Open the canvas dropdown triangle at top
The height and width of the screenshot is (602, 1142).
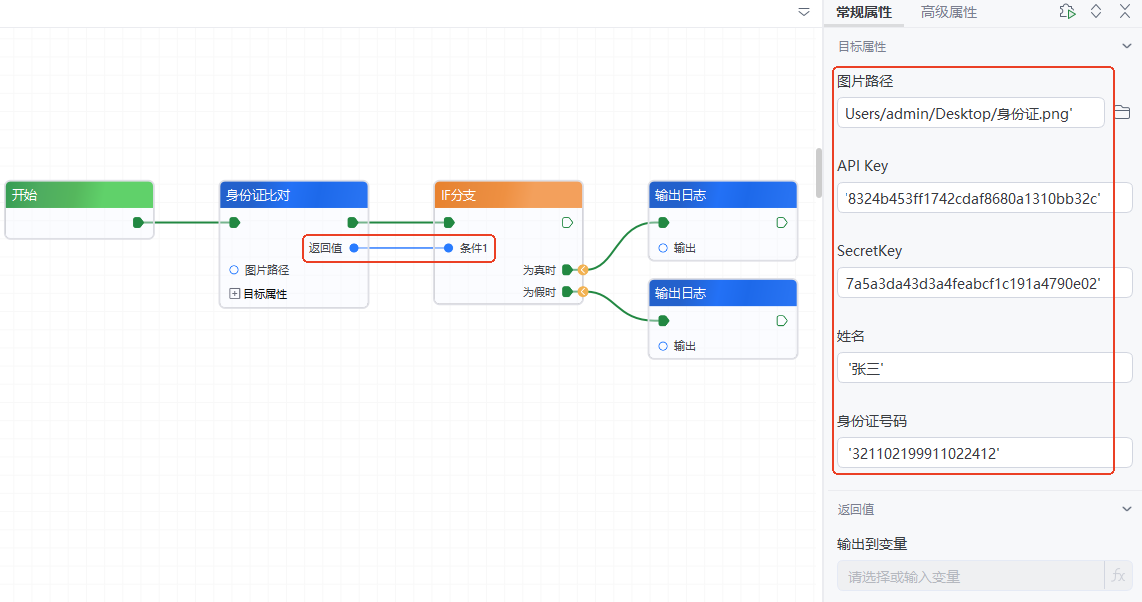click(804, 12)
